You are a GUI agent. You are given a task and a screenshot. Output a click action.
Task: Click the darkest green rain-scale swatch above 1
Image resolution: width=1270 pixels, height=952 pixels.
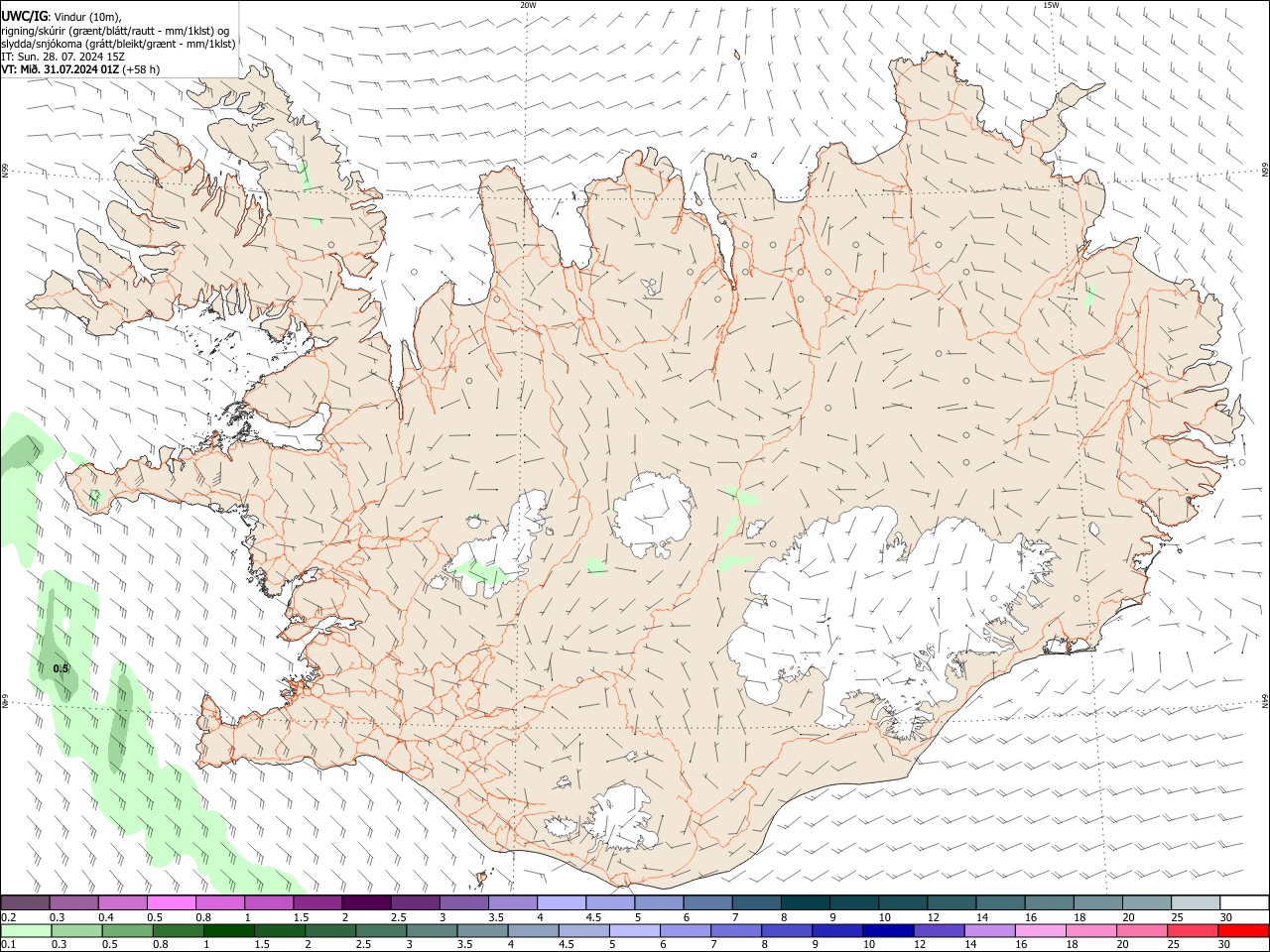click(229, 930)
